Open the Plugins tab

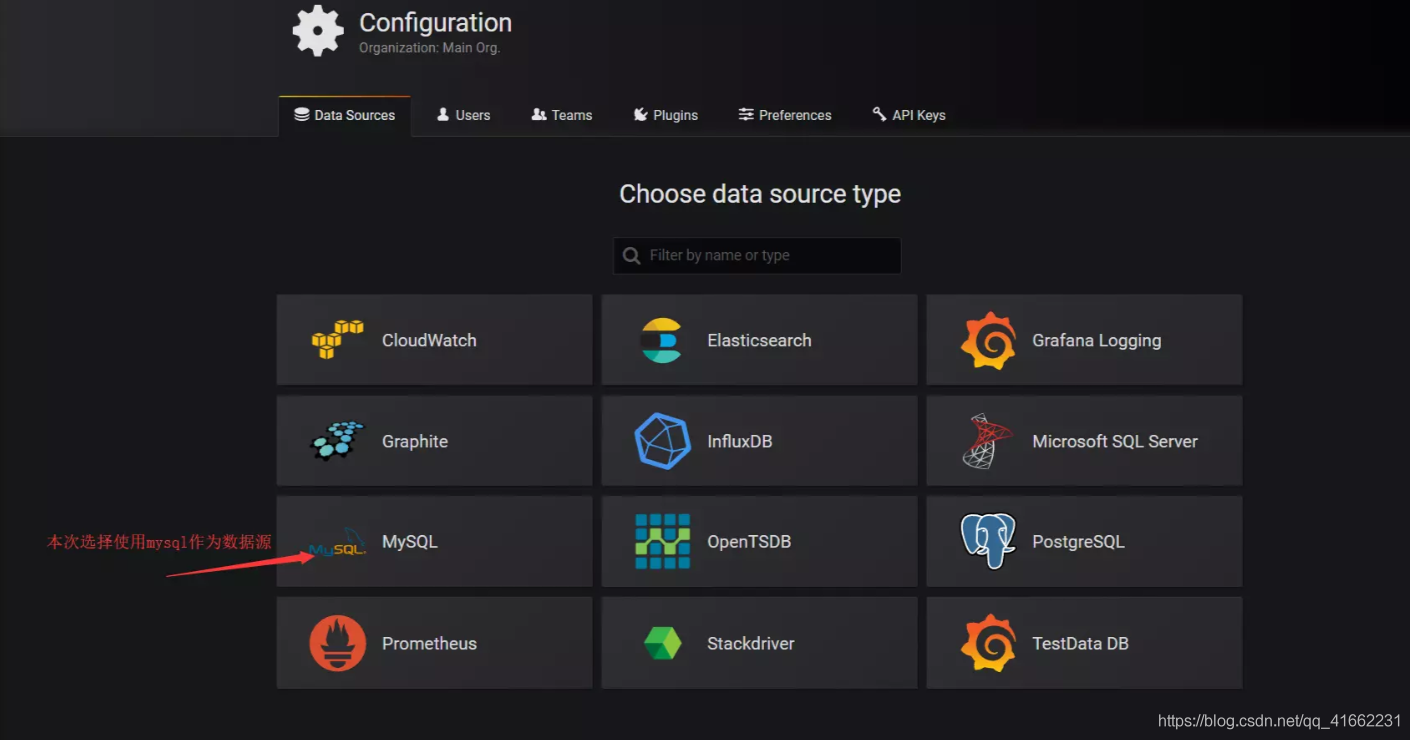tap(665, 116)
